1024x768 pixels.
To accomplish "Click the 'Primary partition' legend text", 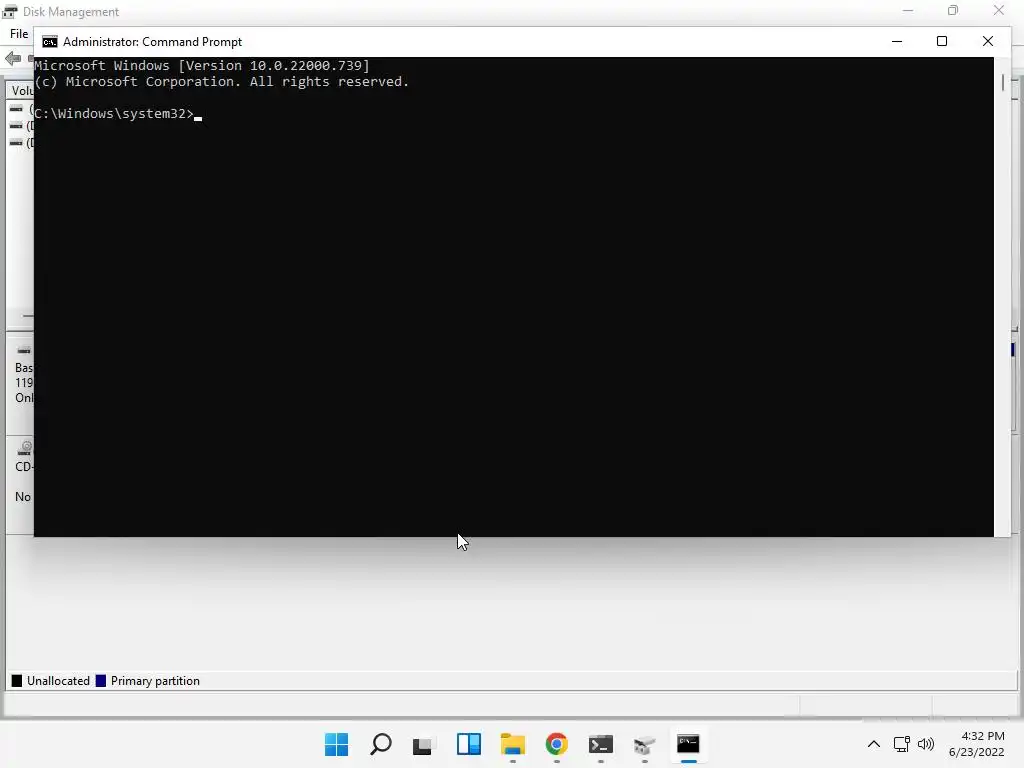I will coord(155,680).
